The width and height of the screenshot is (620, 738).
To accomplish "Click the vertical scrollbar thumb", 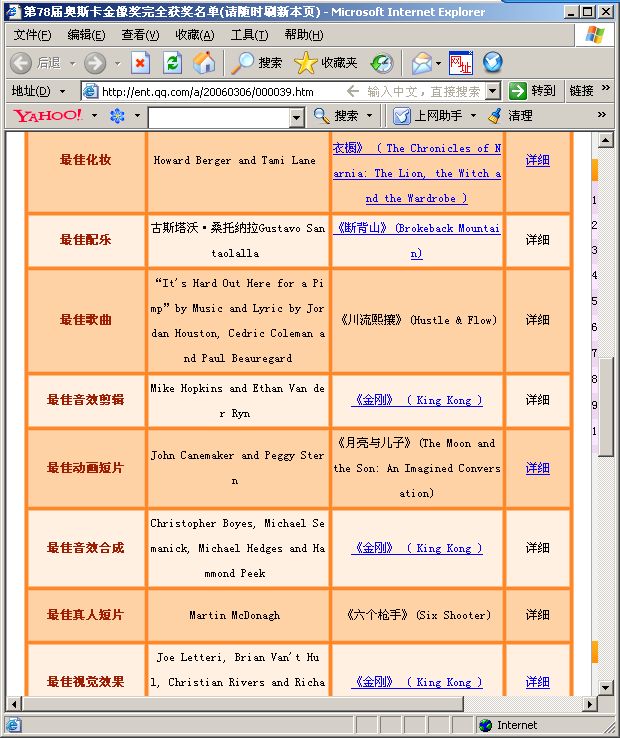I will [x=606, y=406].
